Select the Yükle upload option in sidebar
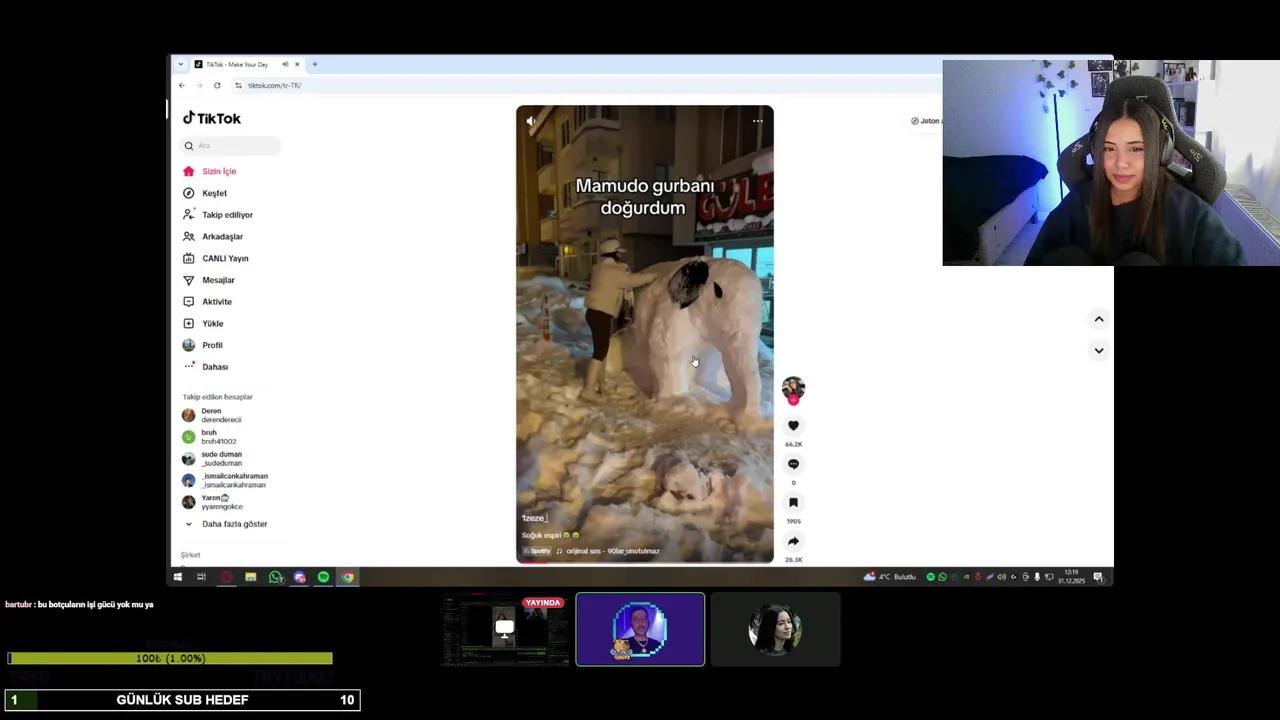The height and width of the screenshot is (720, 1280). [x=212, y=323]
